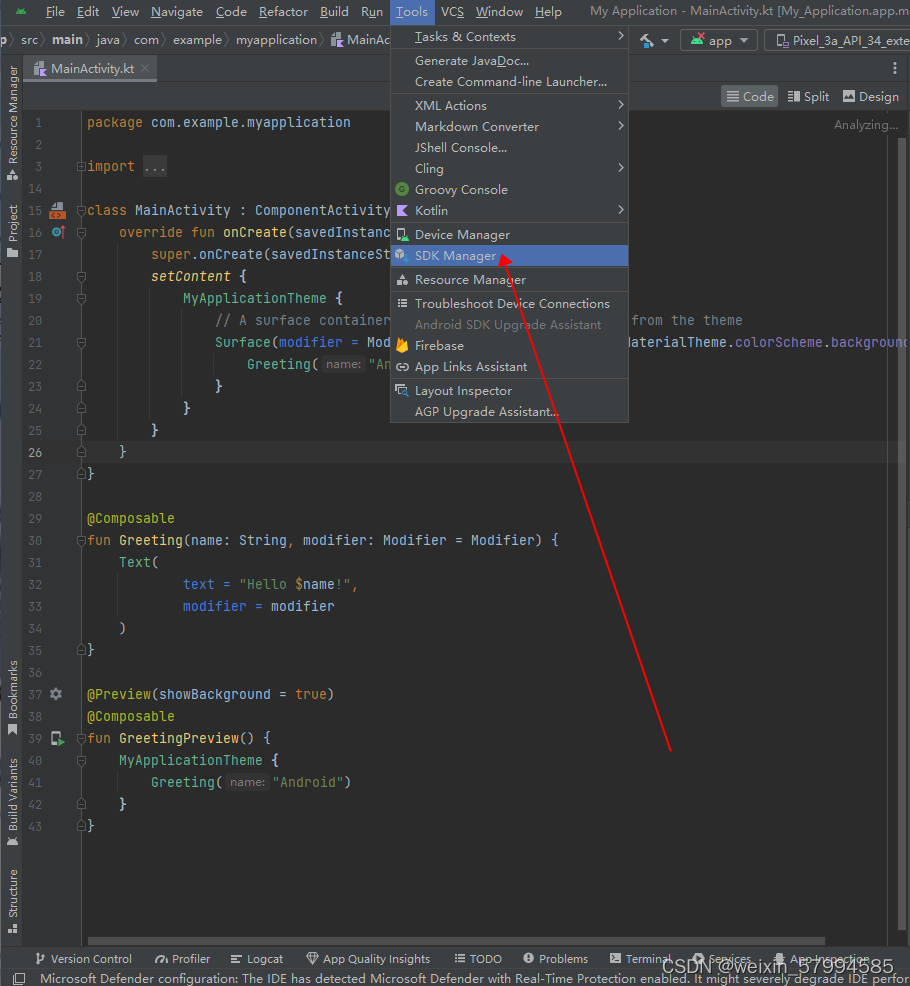The height and width of the screenshot is (986, 910).
Task: Click the override indicator icon on line 16
Action: pyautogui.click(x=57, y=232)
